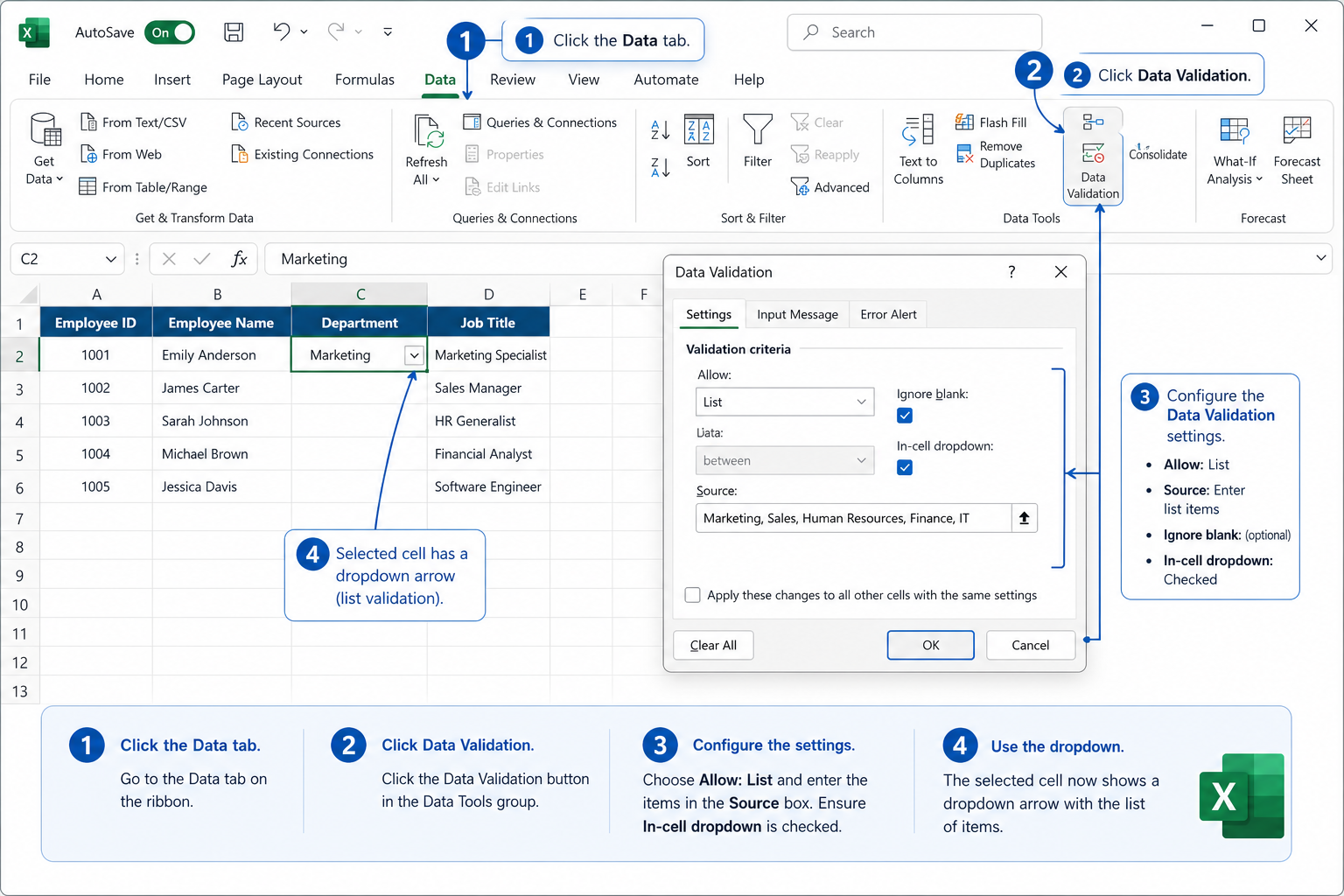Viewport: 1344px width, 896px height.
Task: Open What-If Analysis dropdown
Action: (x=1235, y=150)
